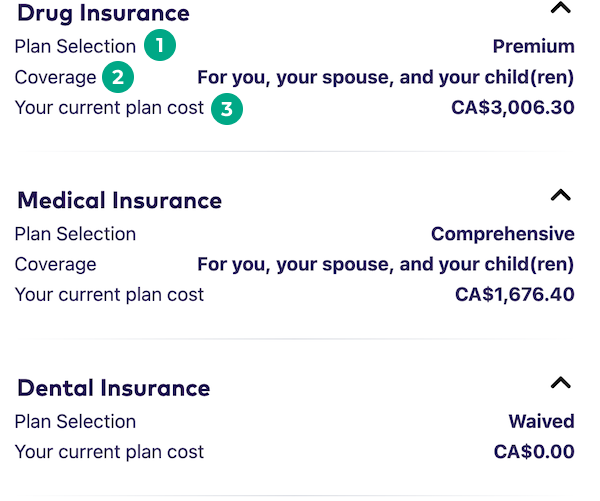
Task: Click the Waived dental plan value
Action: tap(541, 421)
